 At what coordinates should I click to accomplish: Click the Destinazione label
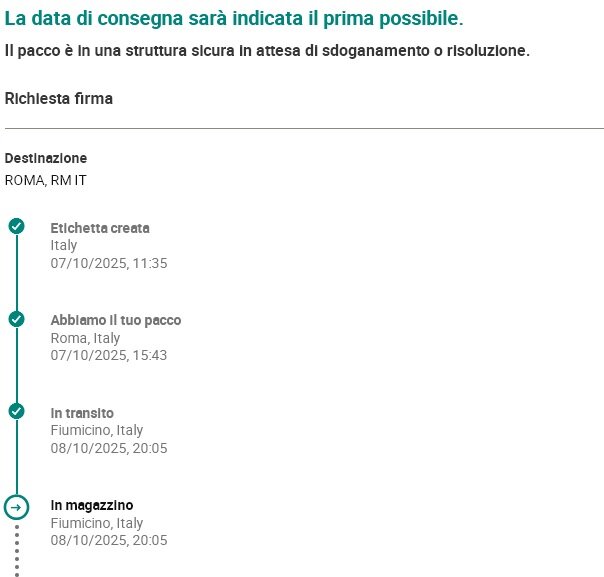(46, 158)
